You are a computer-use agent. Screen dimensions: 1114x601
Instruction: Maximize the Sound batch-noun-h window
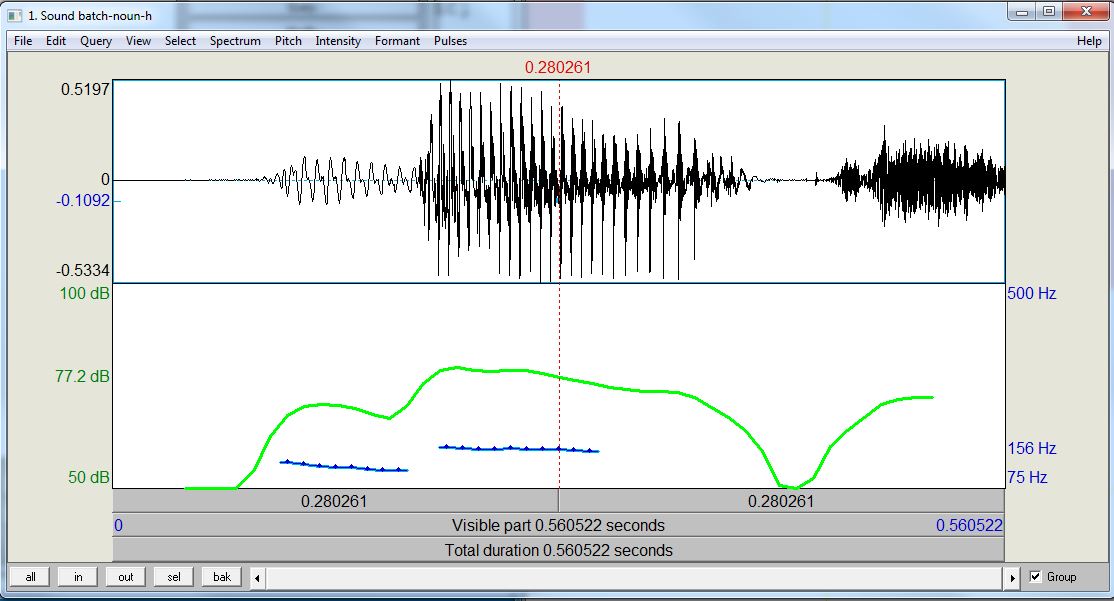click(1049, 12)
